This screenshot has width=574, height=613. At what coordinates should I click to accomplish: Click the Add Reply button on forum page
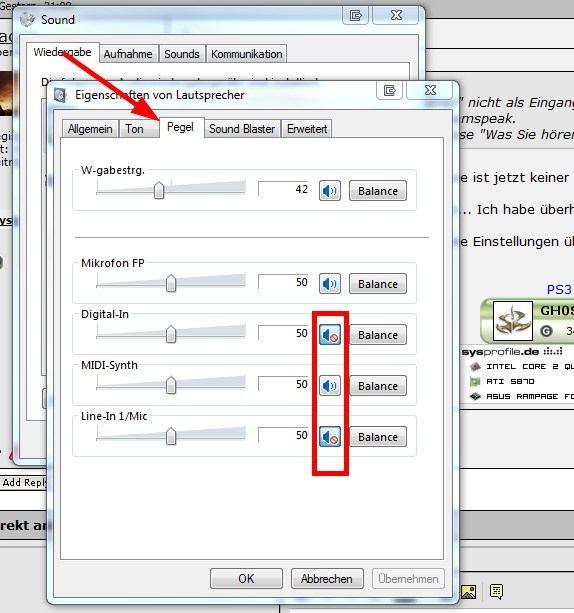23,482
